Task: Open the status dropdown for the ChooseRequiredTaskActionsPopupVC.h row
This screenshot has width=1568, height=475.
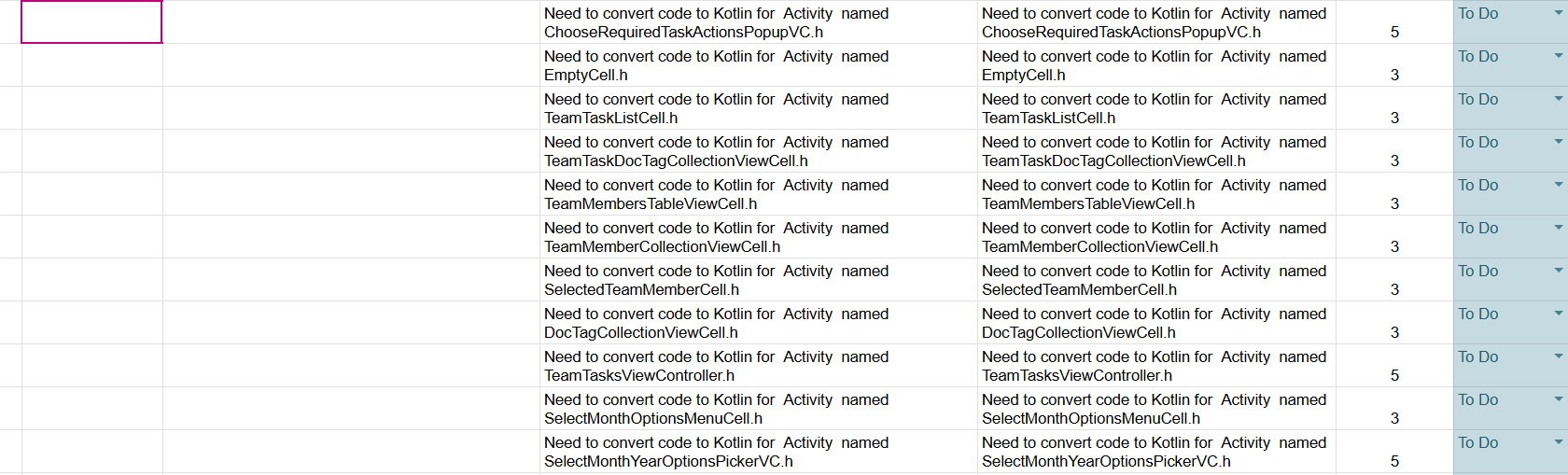Action: point(1558,13)
